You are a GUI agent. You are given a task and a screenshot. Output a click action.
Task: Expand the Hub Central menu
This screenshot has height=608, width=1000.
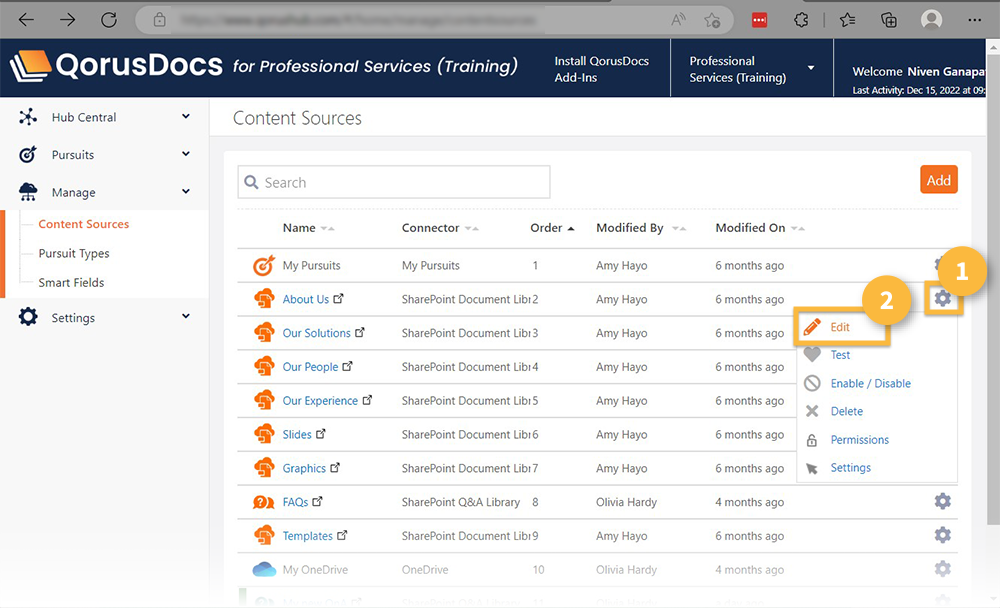(186, 116)
